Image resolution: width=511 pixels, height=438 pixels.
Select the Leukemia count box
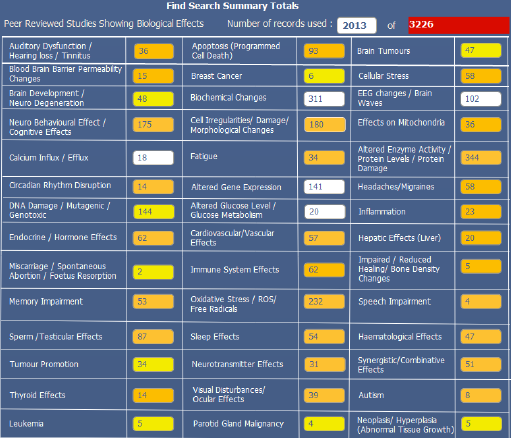[x=153, y=424]
